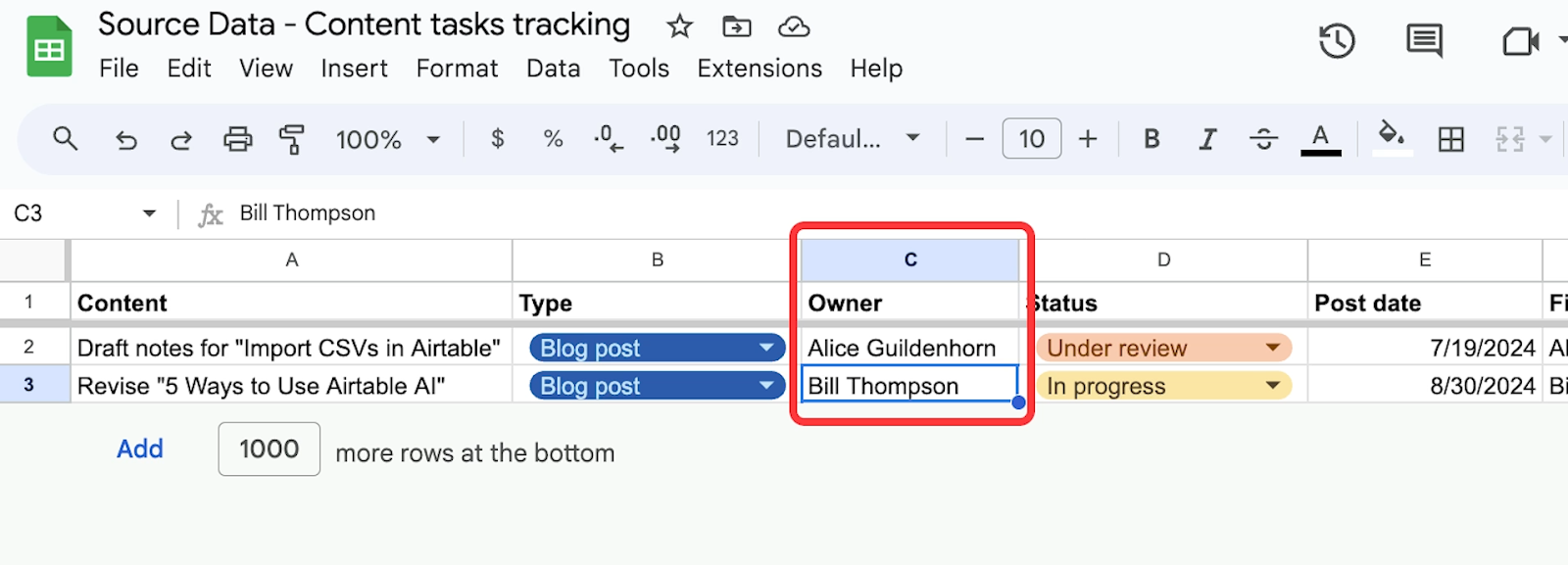Open the Data menu

pos(553,69)
